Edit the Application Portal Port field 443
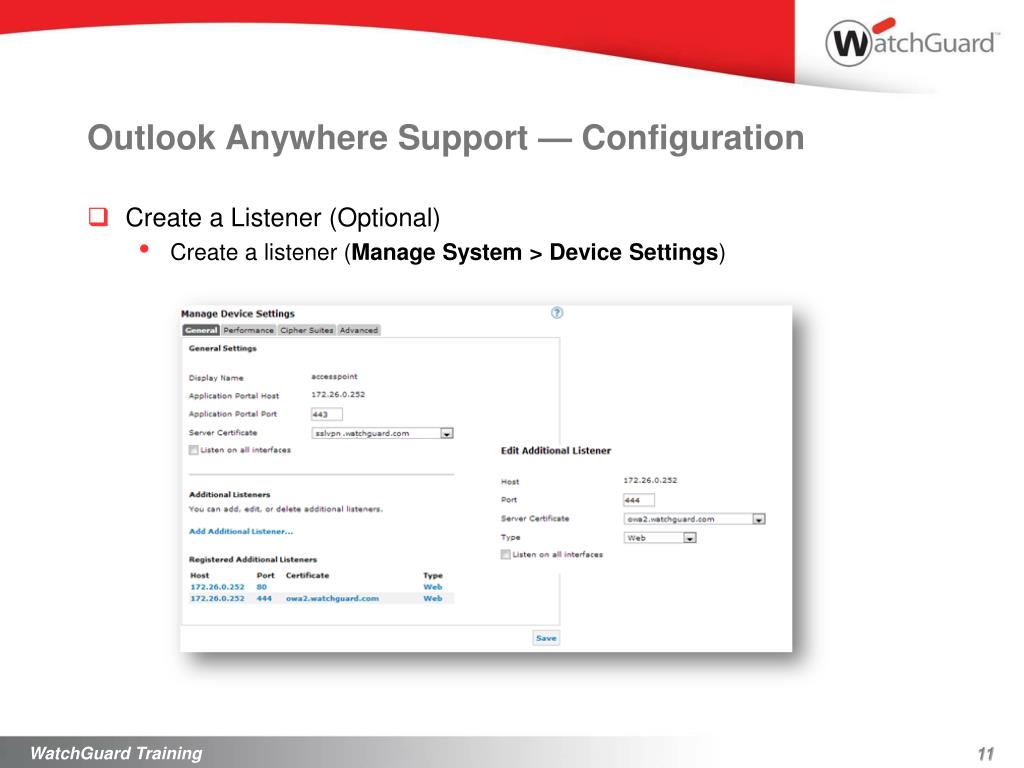Image resolution: width=1024 pixels, height=768 pixels. tap(327, 415)
